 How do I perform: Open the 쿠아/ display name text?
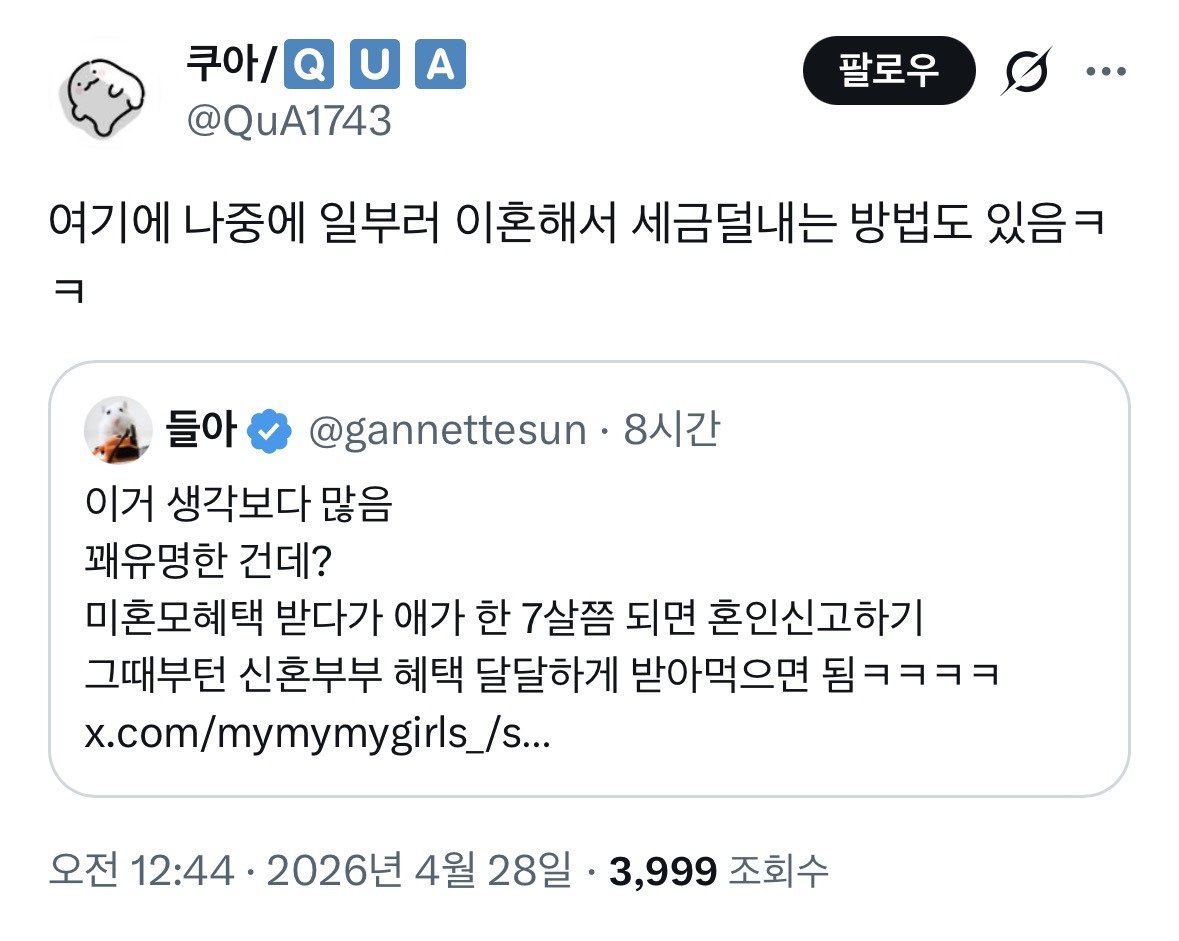coord(228,67)
